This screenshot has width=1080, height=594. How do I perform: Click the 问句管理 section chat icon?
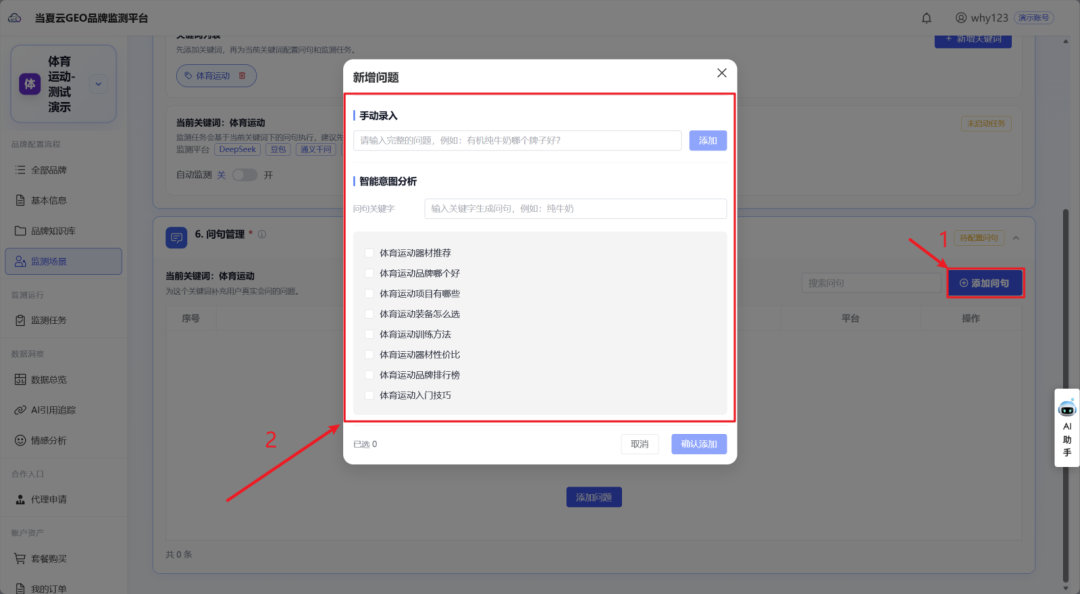(x=176, y=237)
